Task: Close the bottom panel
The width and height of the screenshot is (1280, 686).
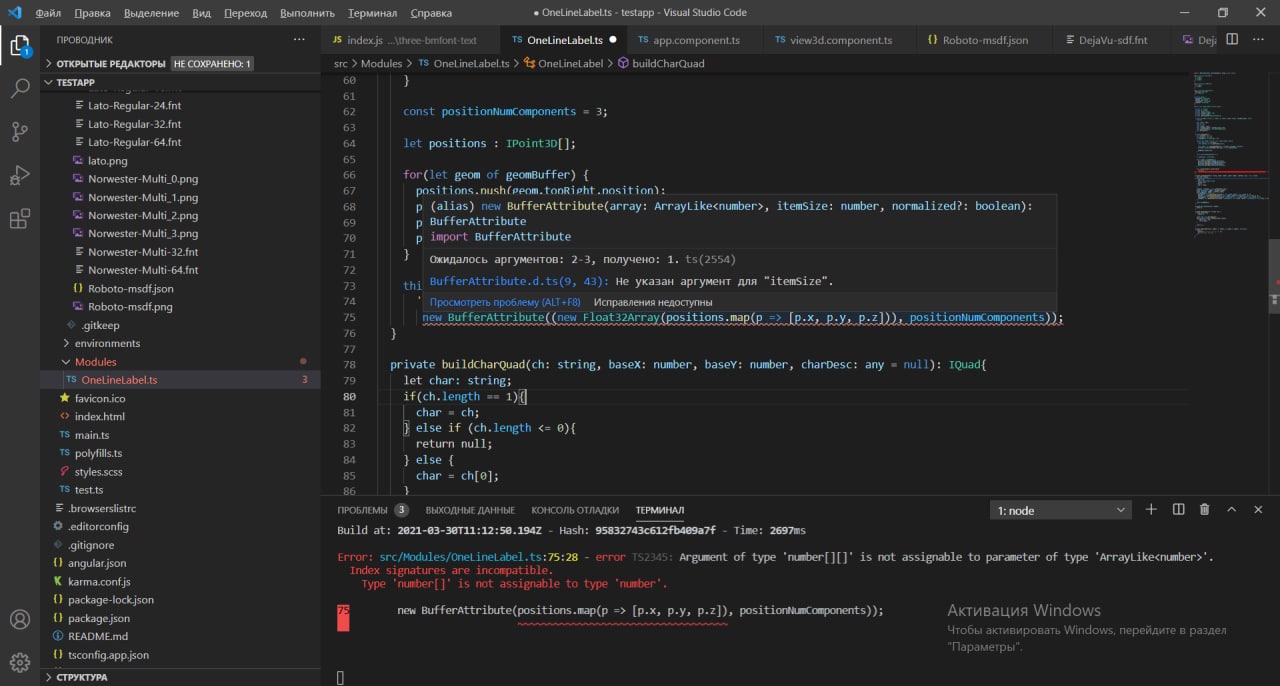Action: pos(1258,510)
